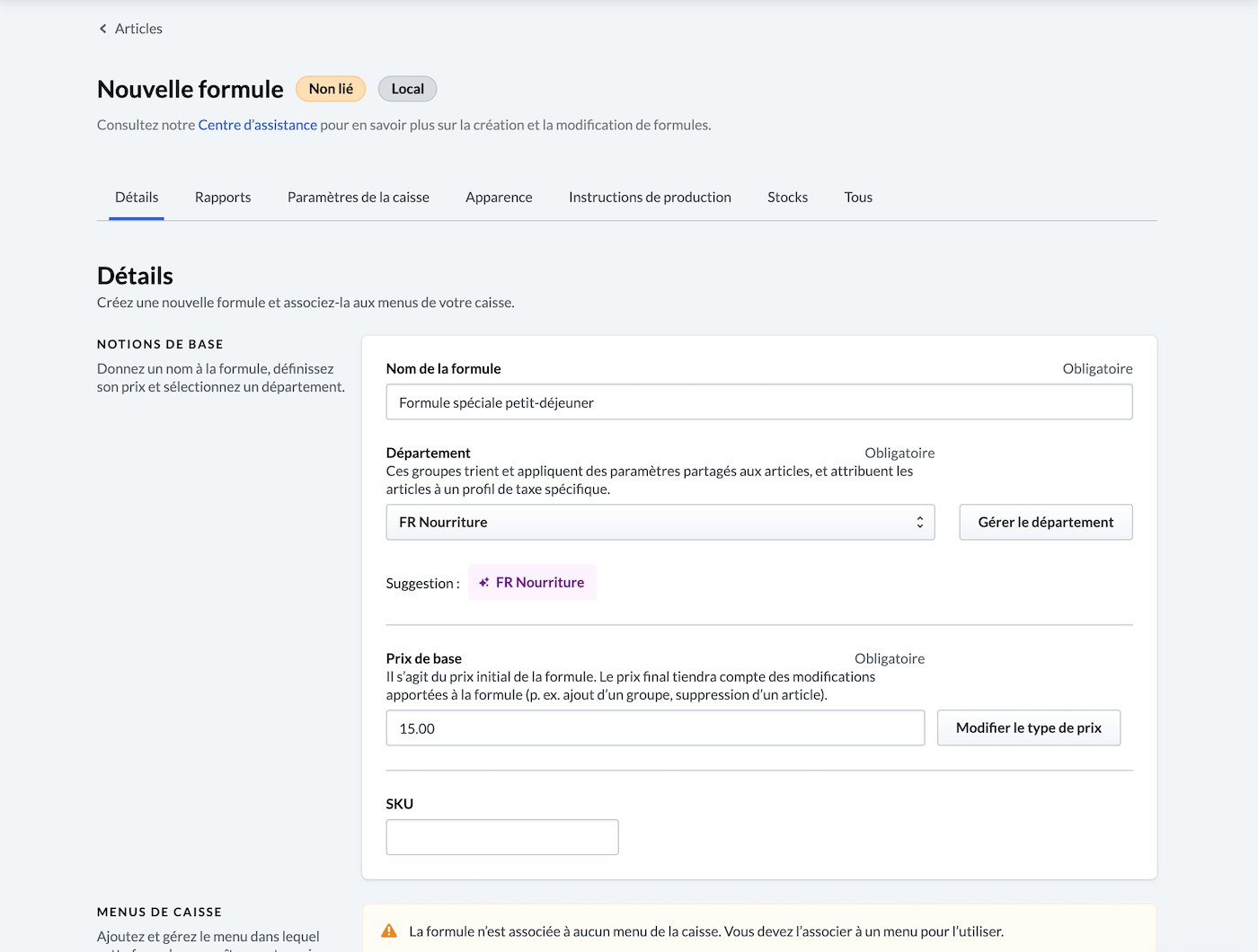The width and height of the screenshot is (1258, 952).
Task: Click the sparkle icon in the suggestion chip
Action: point(484,583)
